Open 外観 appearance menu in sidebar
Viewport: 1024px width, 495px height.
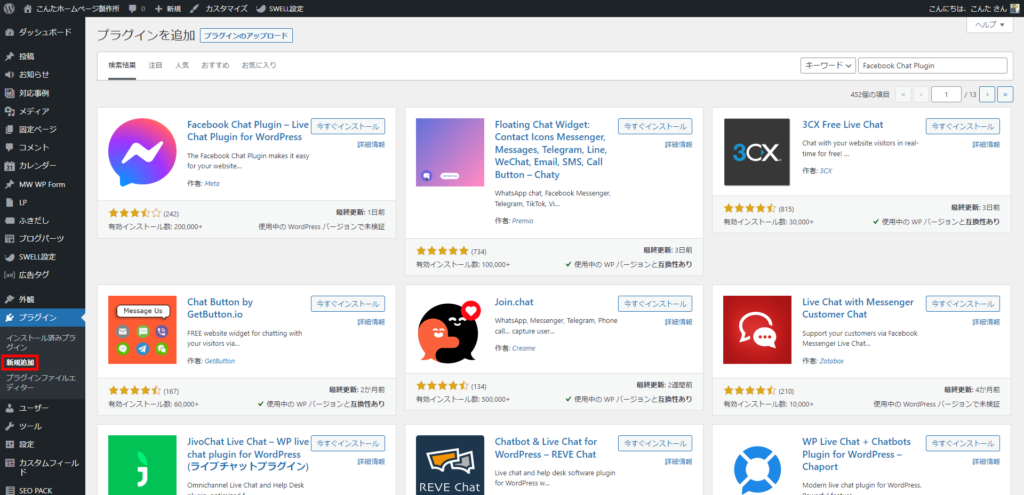(42, 300)
